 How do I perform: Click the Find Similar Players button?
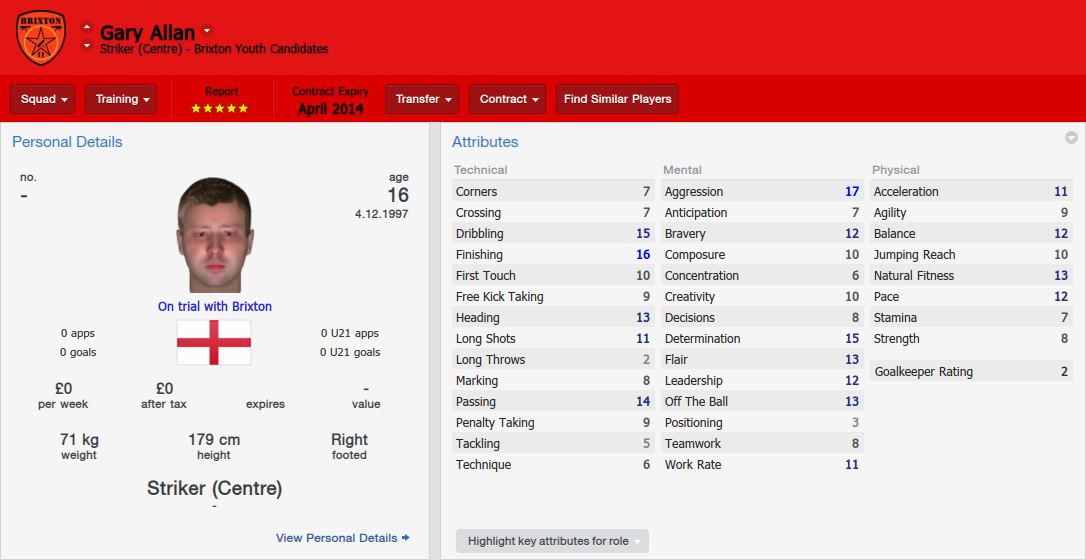tap(618, 99)
